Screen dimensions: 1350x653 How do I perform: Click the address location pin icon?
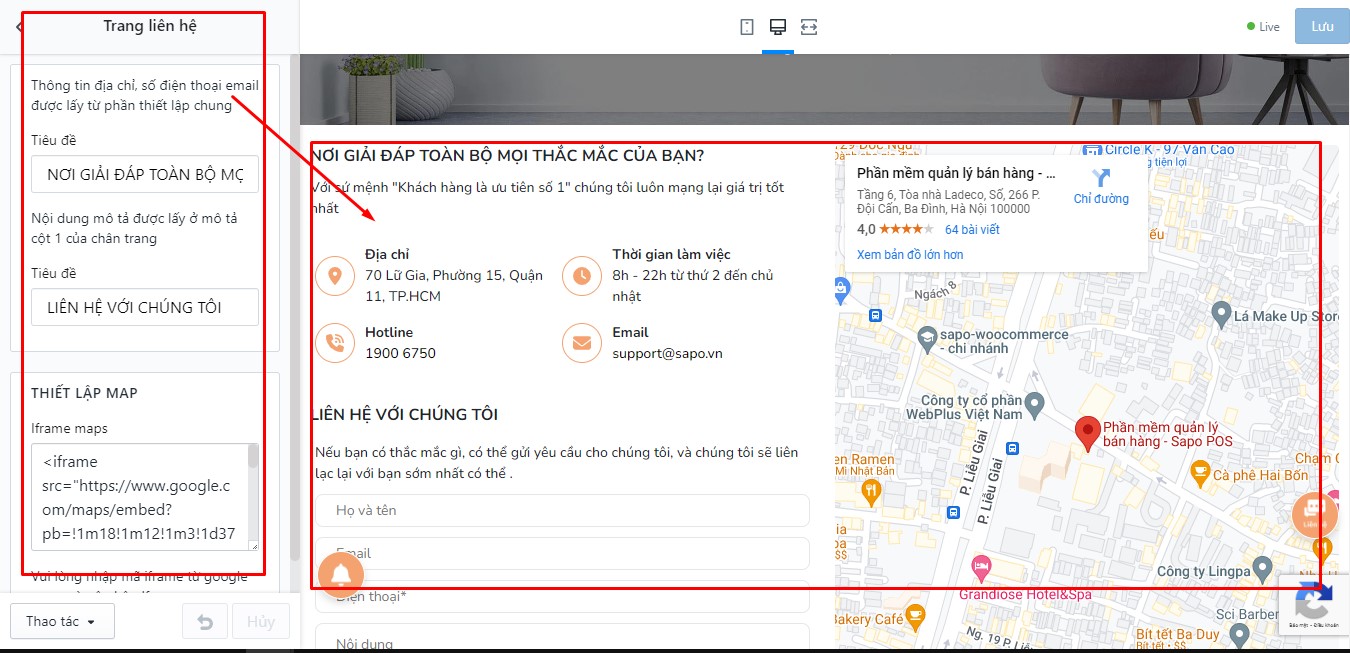coord(335,275)
